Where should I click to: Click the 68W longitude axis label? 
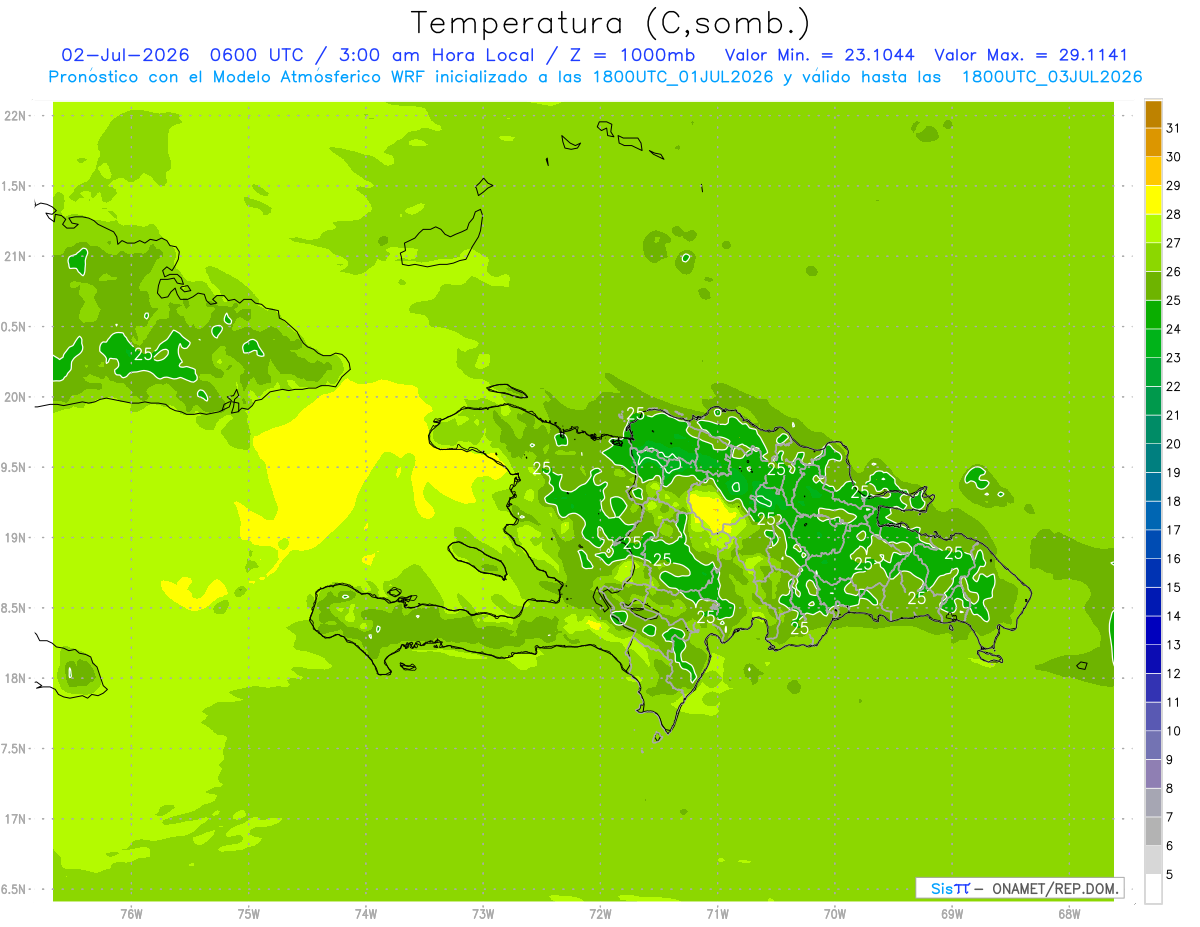[1069, 913]
